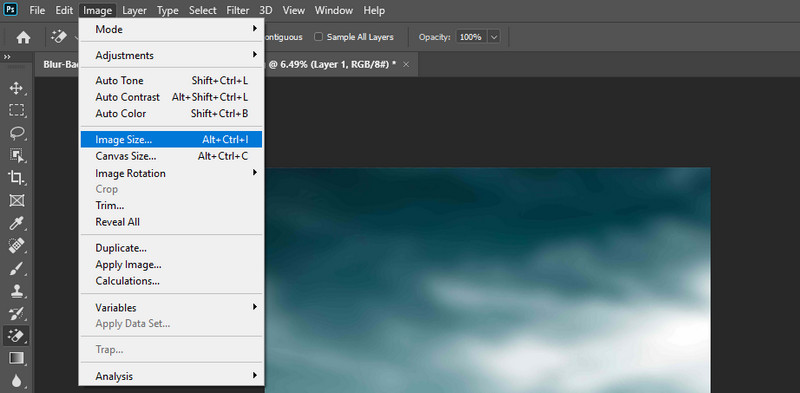Toggle Sample All Layers checkbox
Image resolution: width=800 pixels, height=393 pixels.
coord(318,37)
